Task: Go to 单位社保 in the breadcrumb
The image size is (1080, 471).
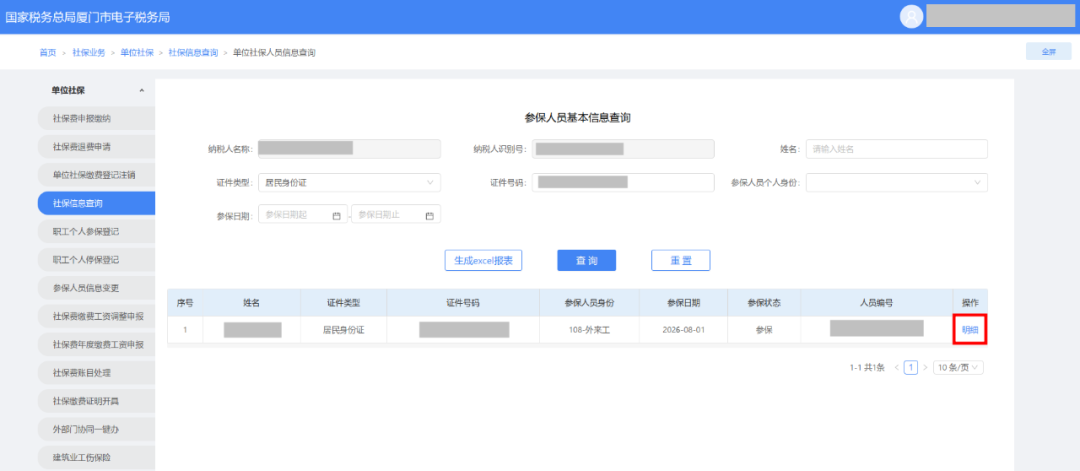Action: pos(137,52)
